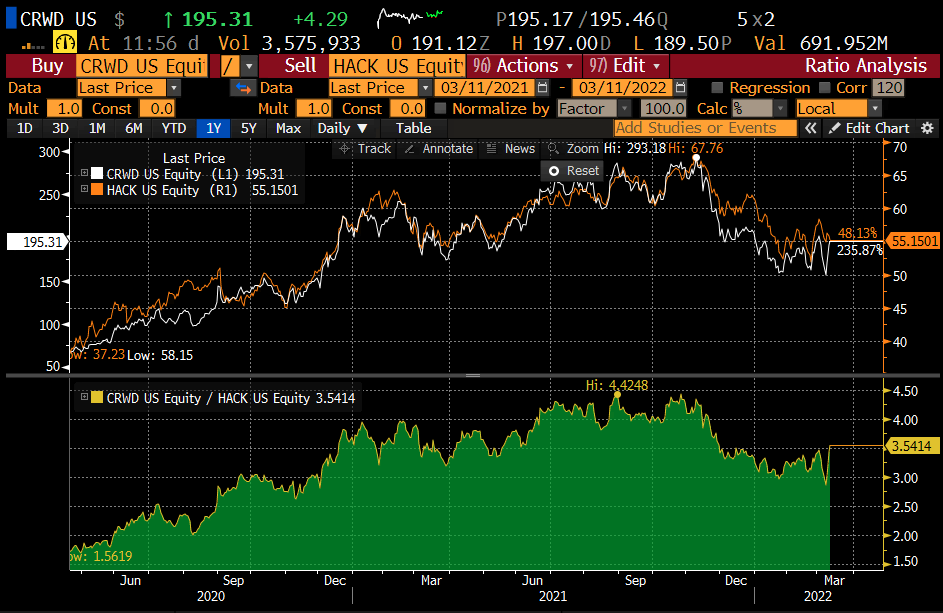The height and width of the screenshot is (613, 943).
Task: Open chart settings gear icon
Action: click(x=927, y=128)
